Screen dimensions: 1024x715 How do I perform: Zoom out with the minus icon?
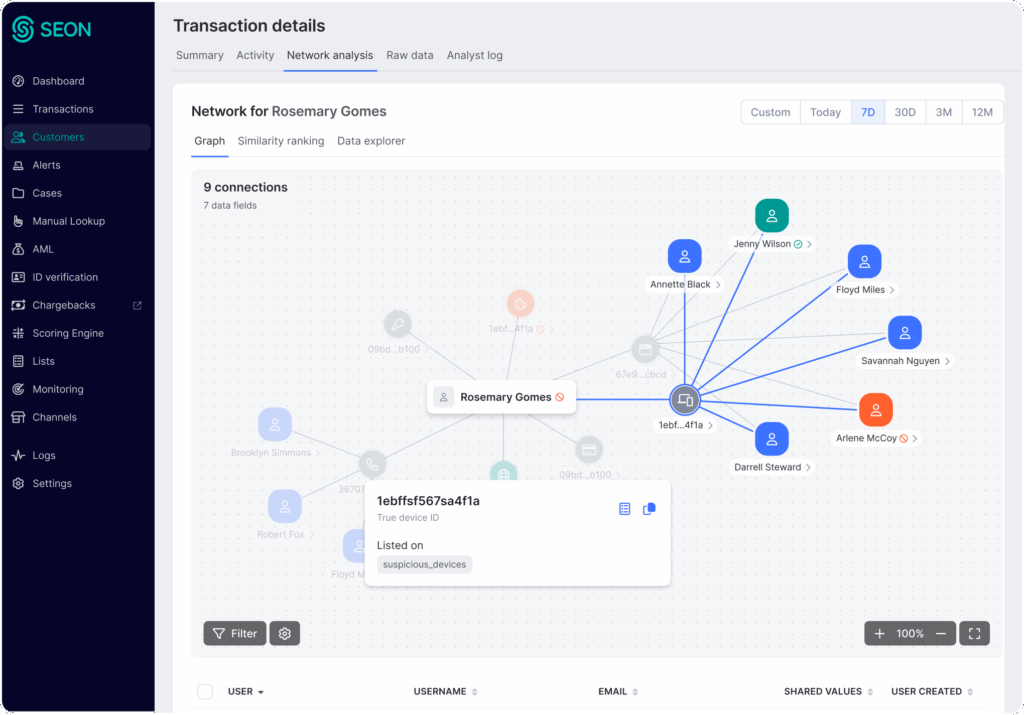[x=940, y=633]
